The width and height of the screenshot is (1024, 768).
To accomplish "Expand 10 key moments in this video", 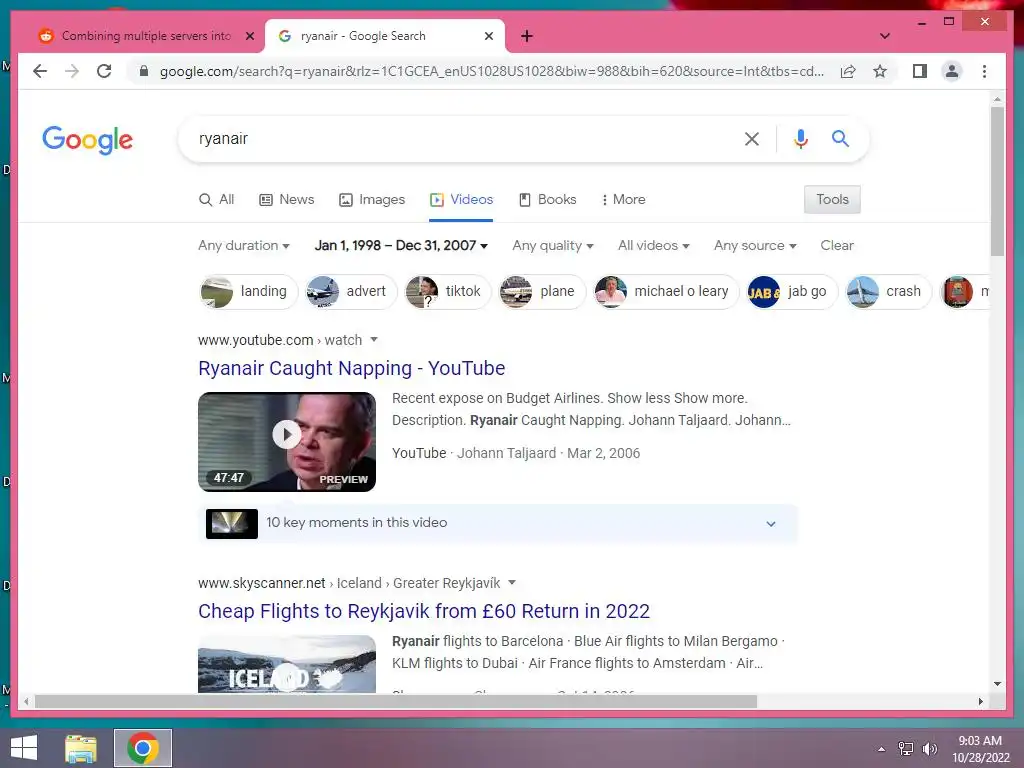I will click(498, 524).
